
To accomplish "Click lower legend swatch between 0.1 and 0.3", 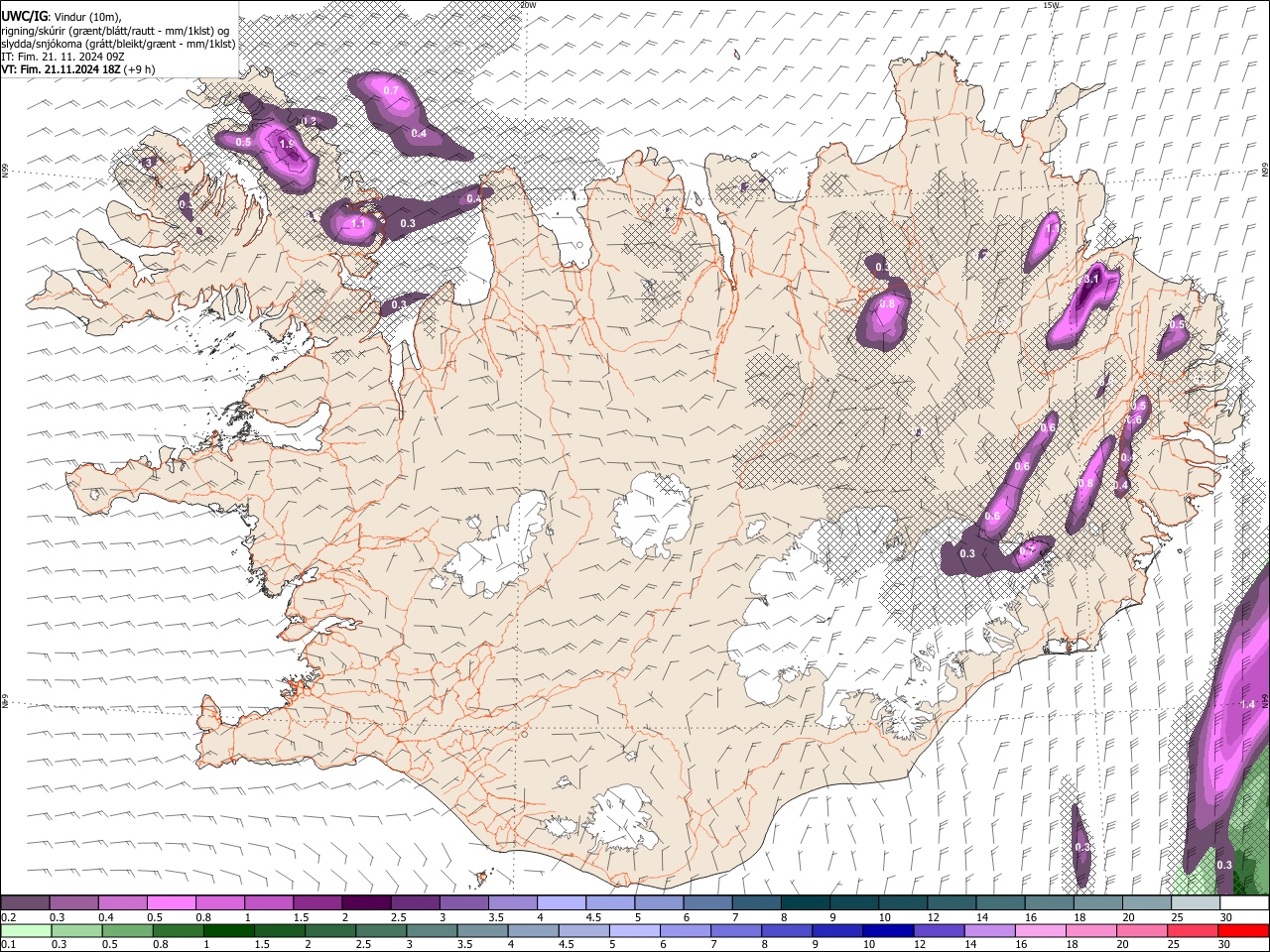I will (x=25, y=930).
